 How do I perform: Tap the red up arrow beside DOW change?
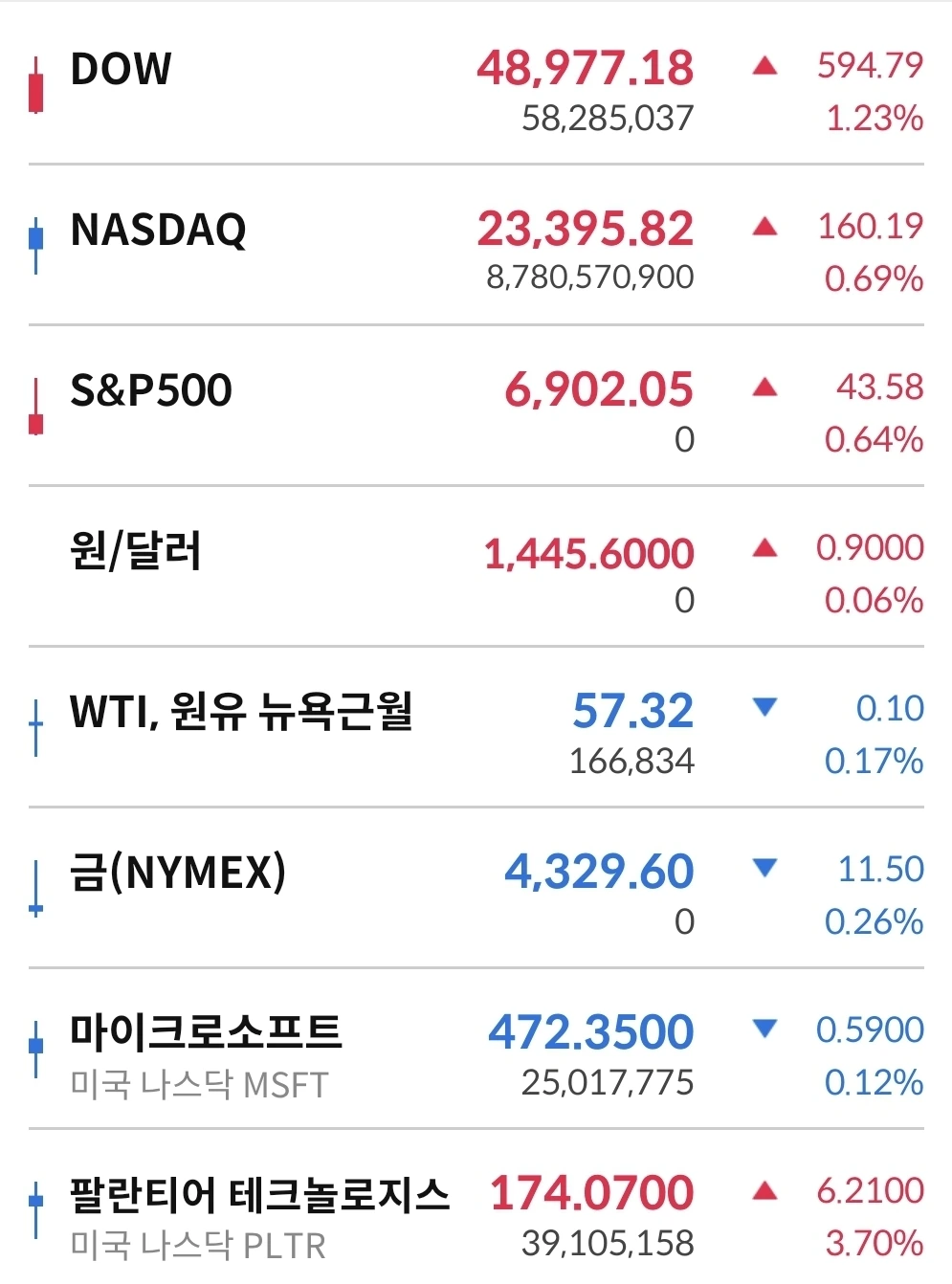point(764,65)
